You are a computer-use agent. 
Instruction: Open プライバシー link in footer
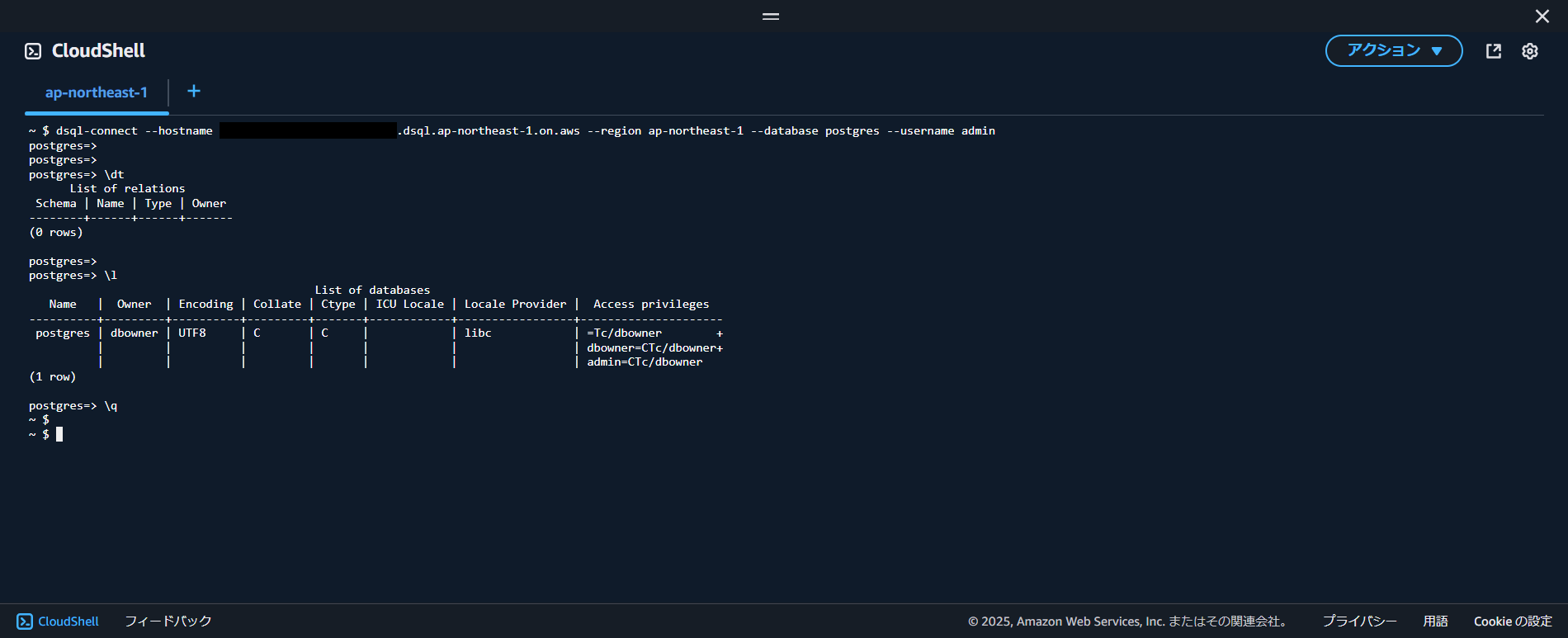pyautogui.click(x=1360, y=621)
